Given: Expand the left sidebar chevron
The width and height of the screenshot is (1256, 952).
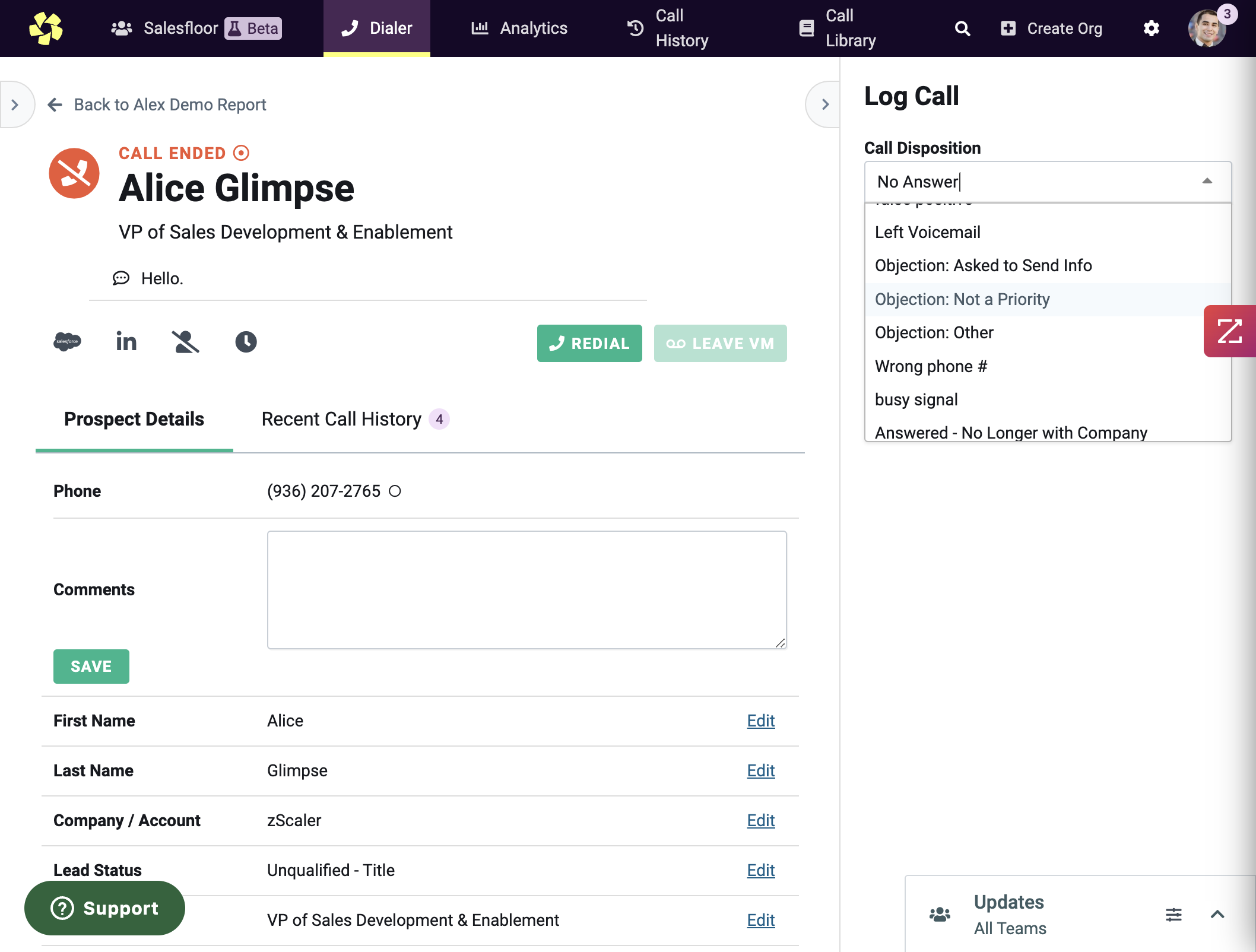Looking at the screenshot, I should (15, 104).
